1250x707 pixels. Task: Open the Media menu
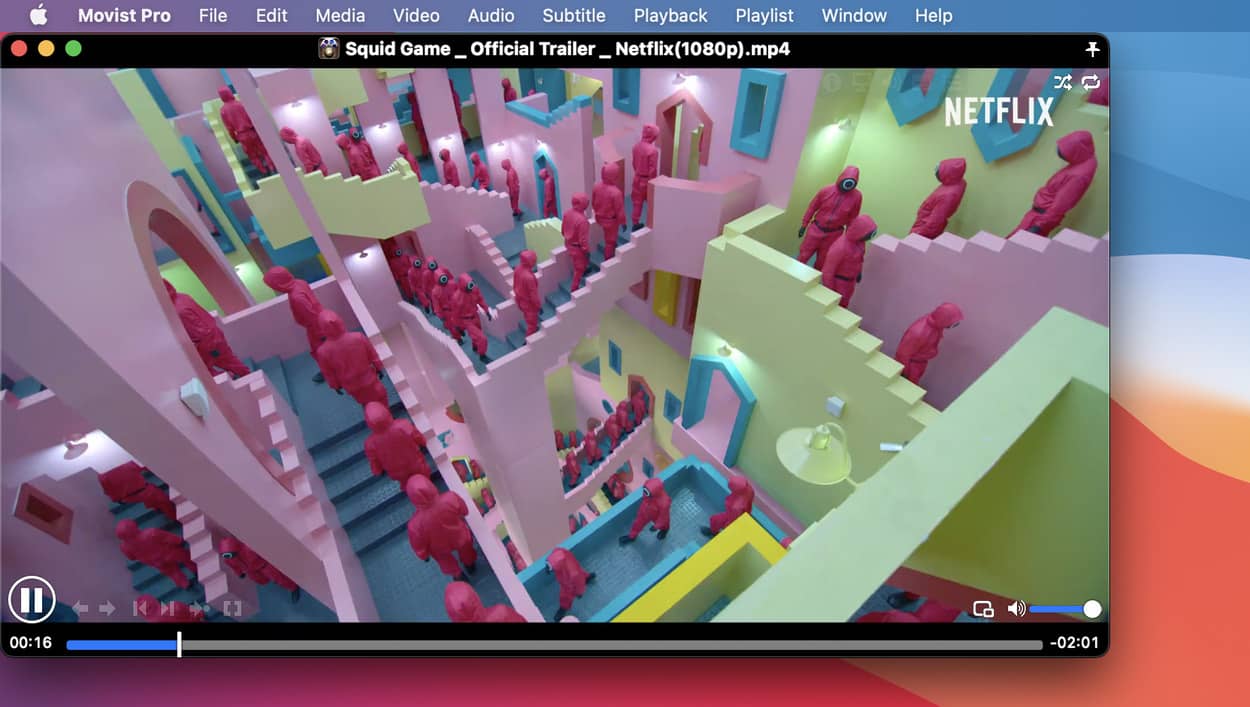point(340,15)
